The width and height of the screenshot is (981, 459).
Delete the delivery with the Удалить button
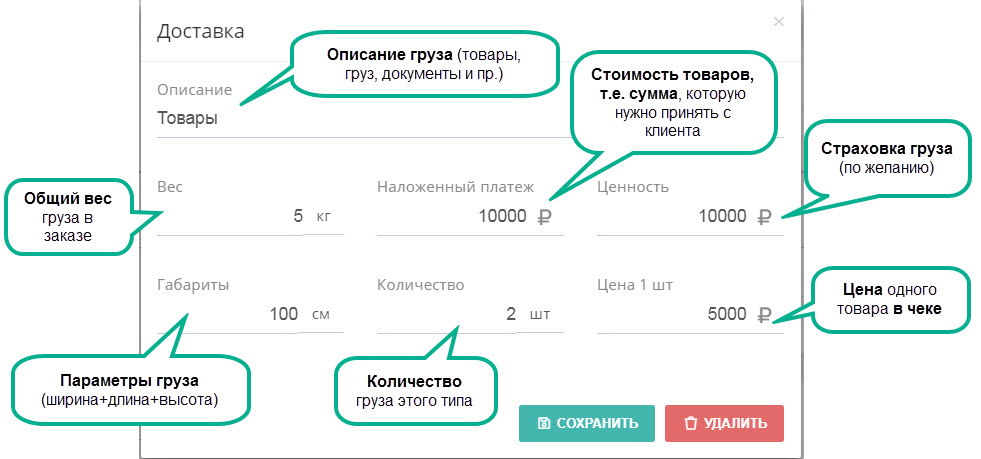(x=724, y=423)
